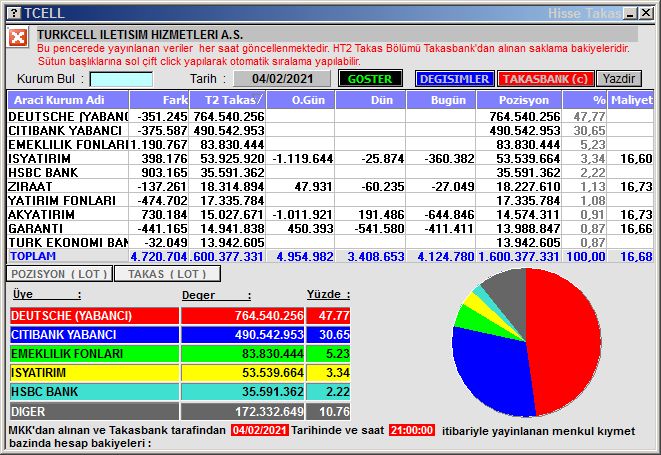Sort by Araci Kurum Adi column header
This screenshot has width=661, height=455.
point(68,100)
